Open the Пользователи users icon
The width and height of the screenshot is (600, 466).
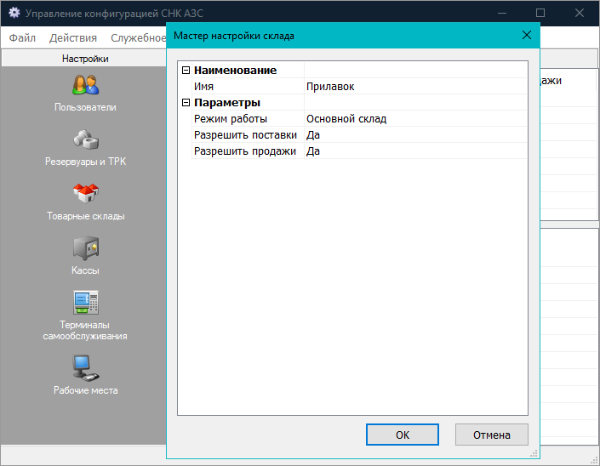click(x=85, y=86)
